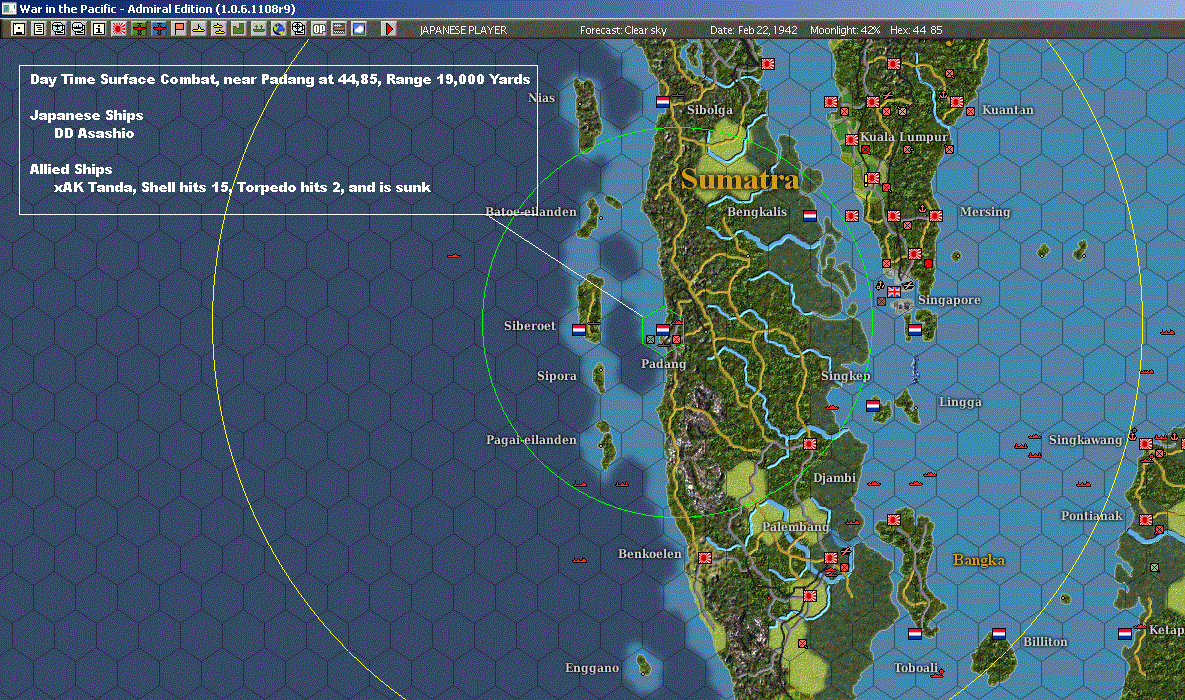
Task: Click the crosshair target toolbar icon
Action: pyautogui.click(x=299, y=29)
